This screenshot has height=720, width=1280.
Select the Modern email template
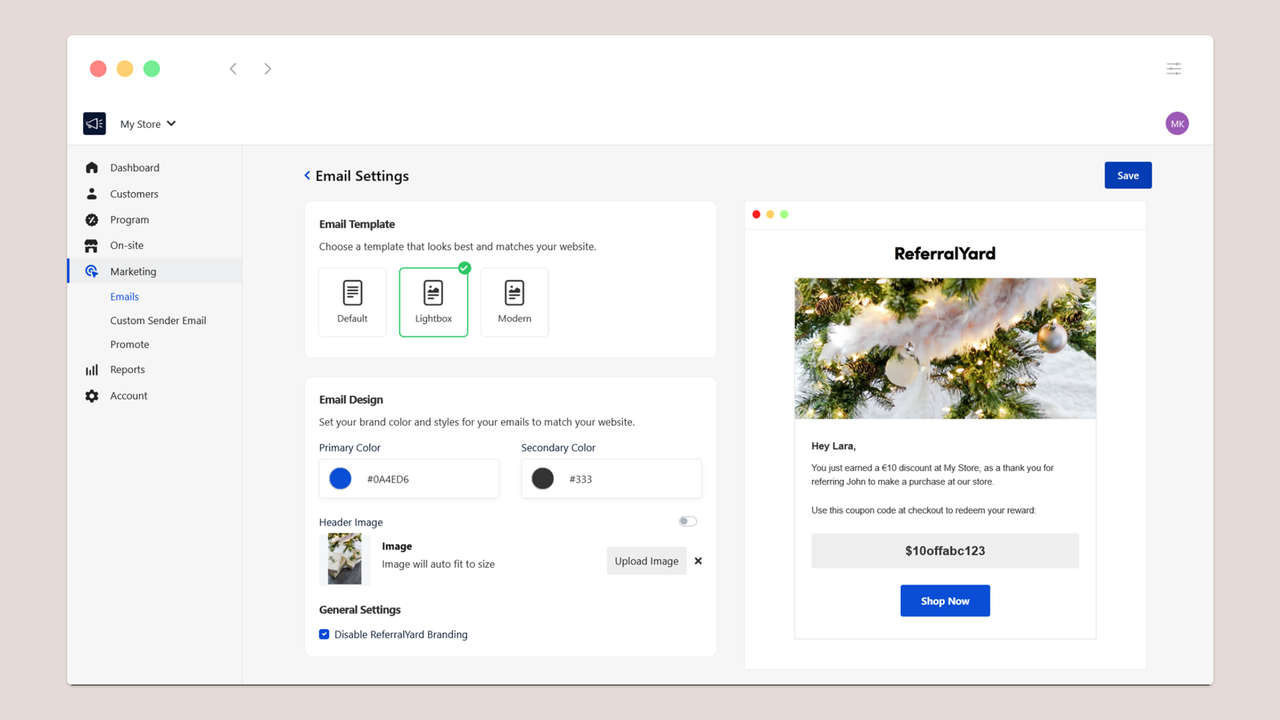[x=514, y=301]
